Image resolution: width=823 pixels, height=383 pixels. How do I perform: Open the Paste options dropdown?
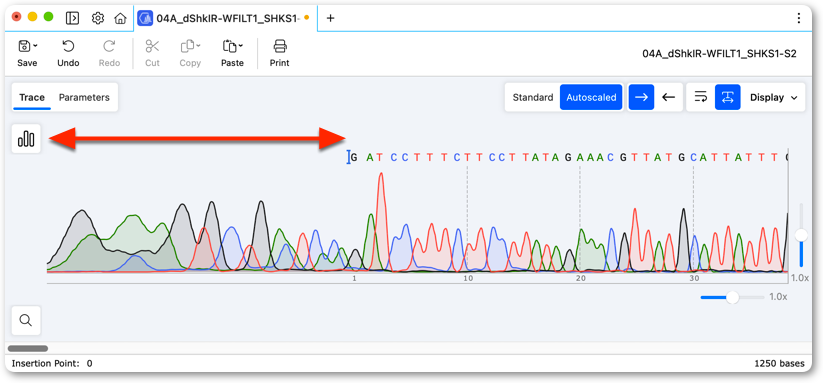(240, 46)
